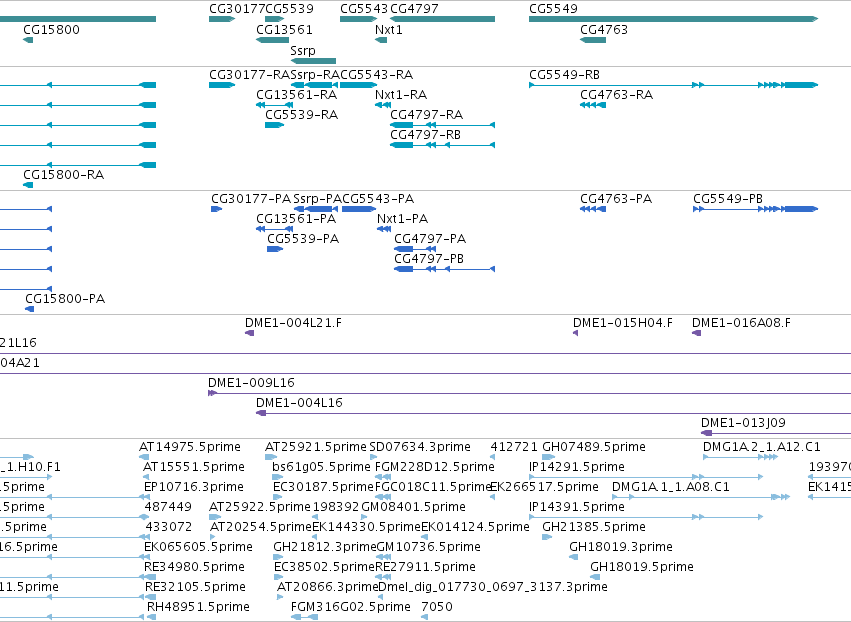The height and width of the screenshot is (622, 851).
Task: Open EST label RH48951.5prime
Action: point(199,607)
